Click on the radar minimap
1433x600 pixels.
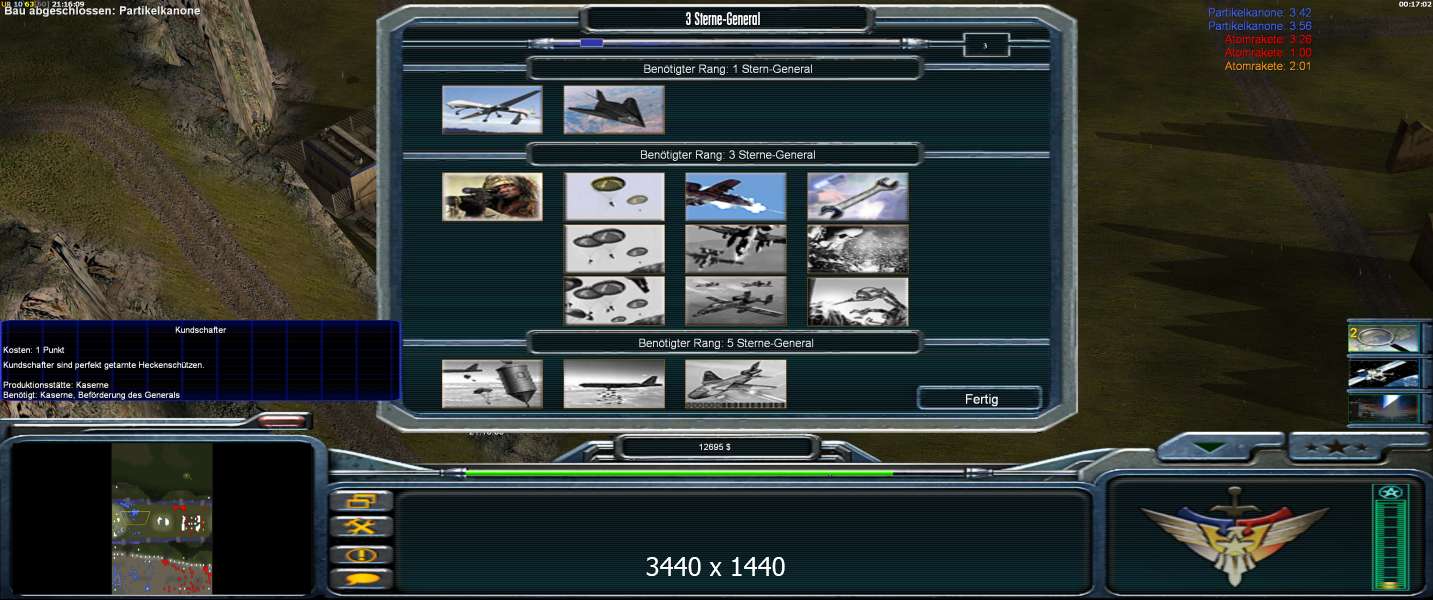(x=162, y=518)
